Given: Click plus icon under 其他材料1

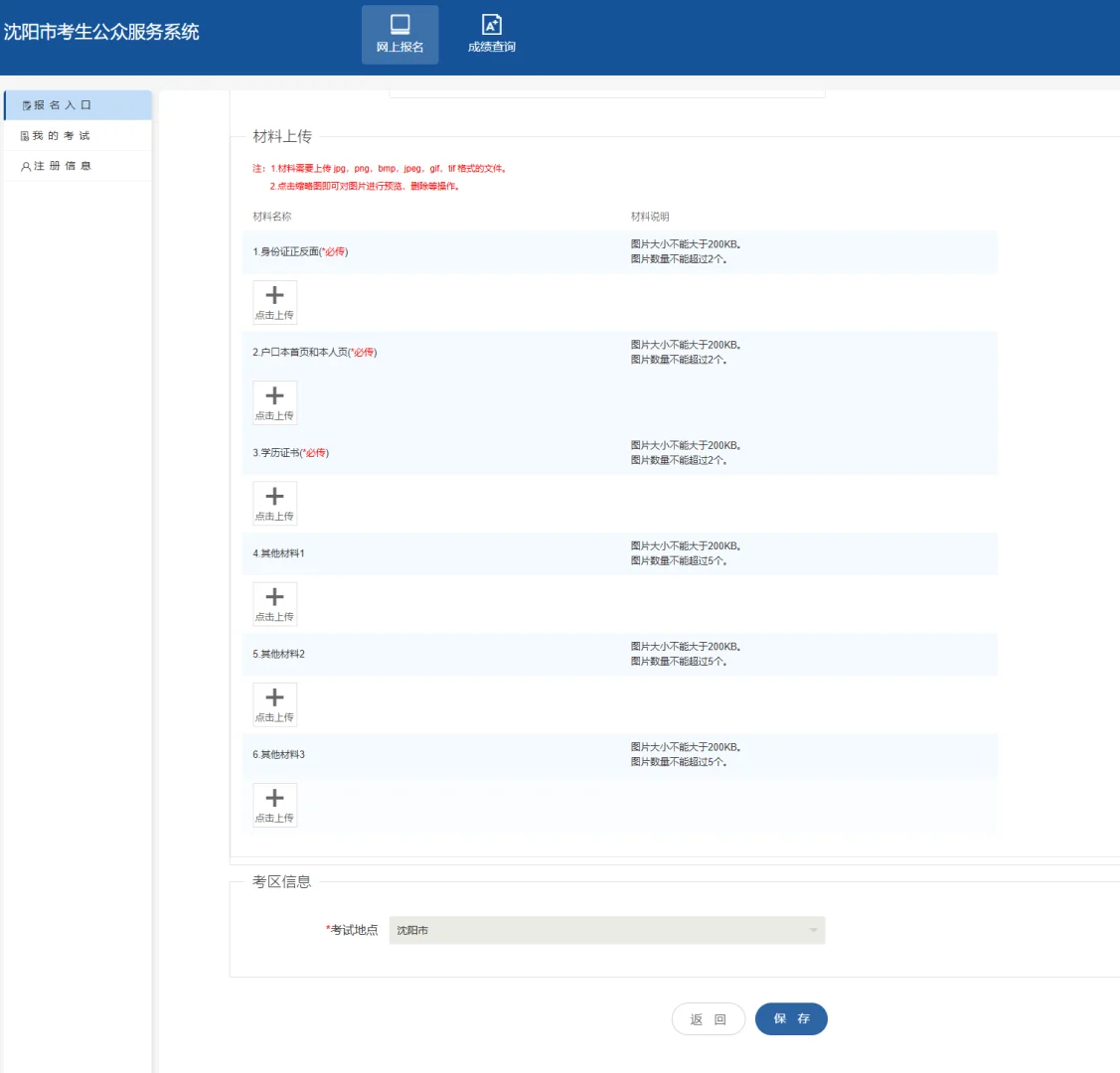Looking at the screenshot, I should 274,597.
